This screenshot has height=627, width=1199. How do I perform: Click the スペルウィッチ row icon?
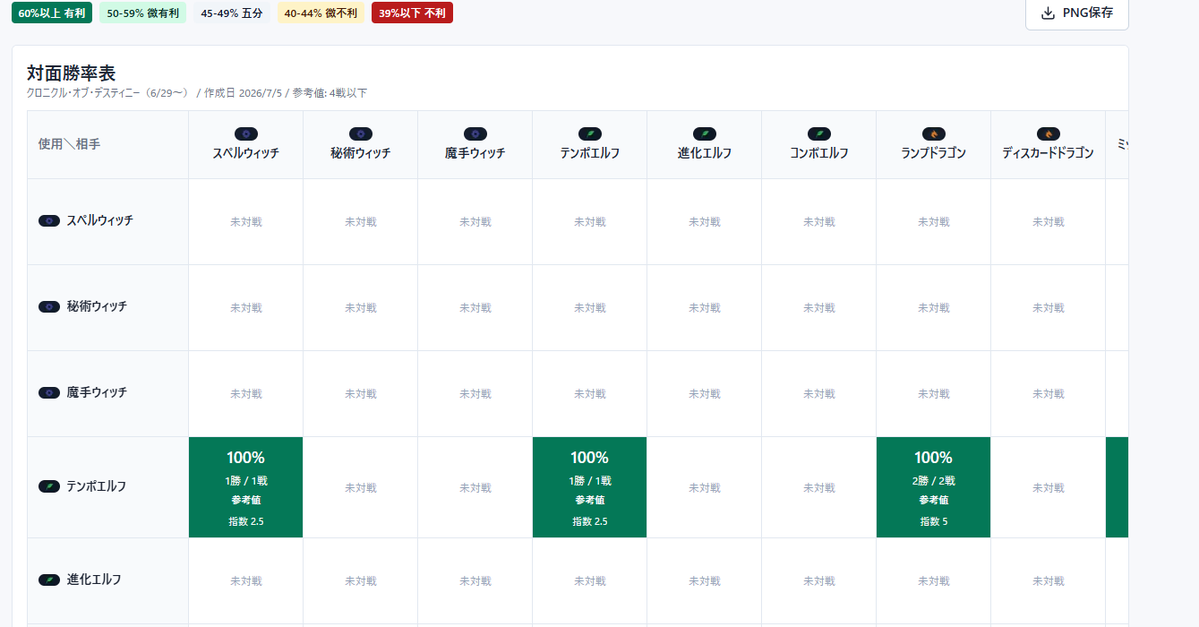click(49, 221)
